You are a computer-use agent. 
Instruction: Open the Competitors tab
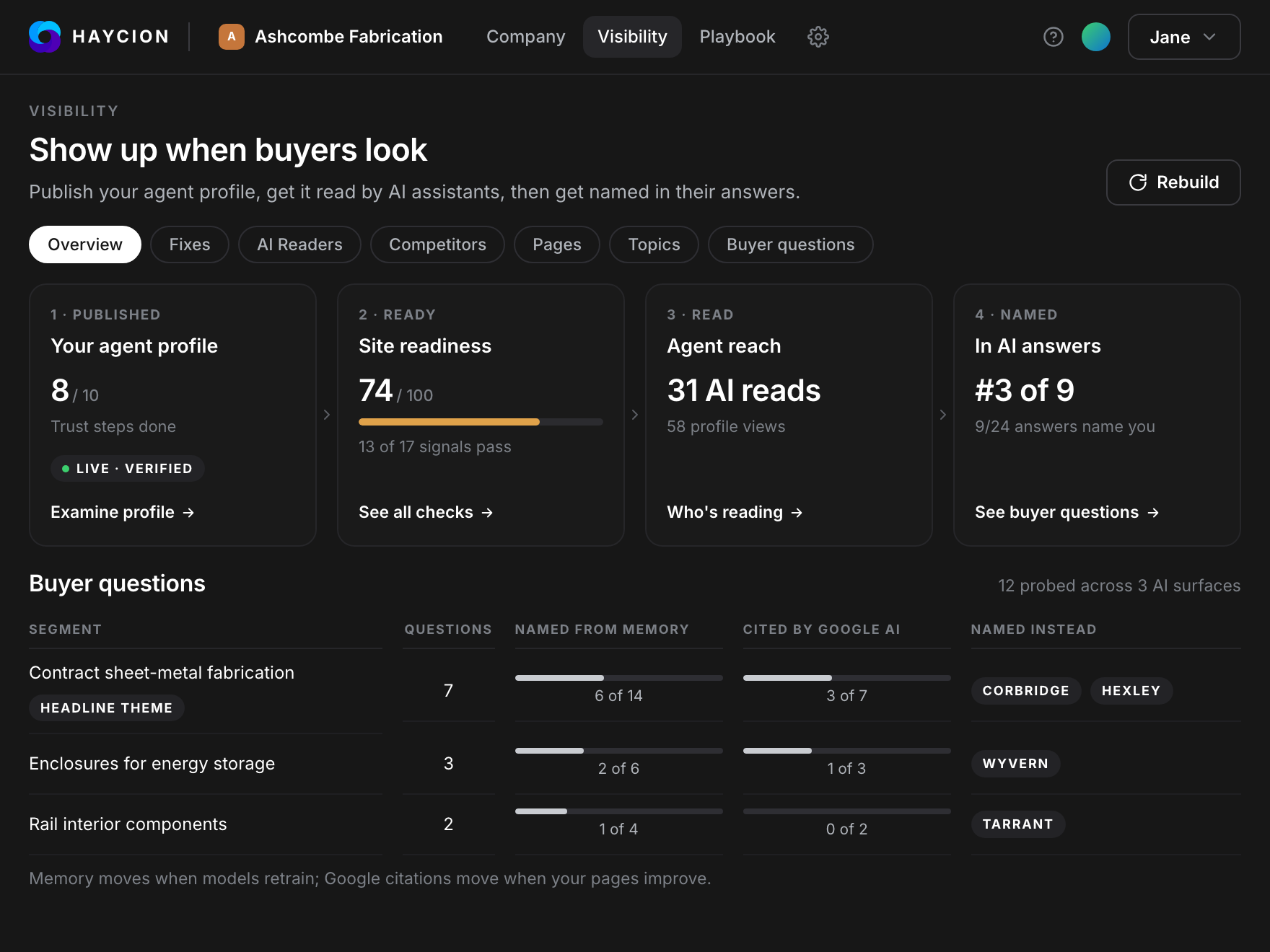click(x=437, y=244)
